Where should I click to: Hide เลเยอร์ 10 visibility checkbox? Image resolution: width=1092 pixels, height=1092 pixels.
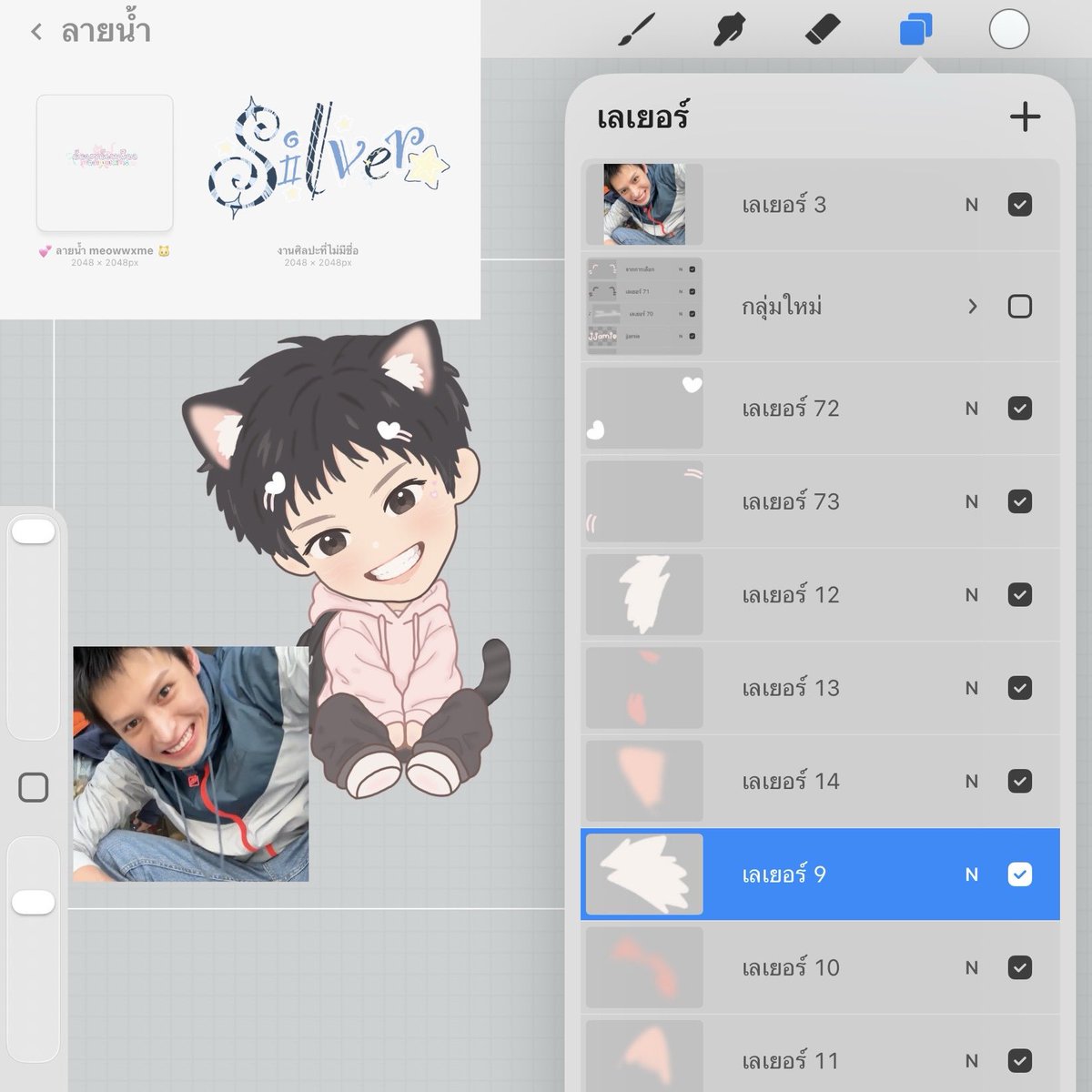point(1020,967)
